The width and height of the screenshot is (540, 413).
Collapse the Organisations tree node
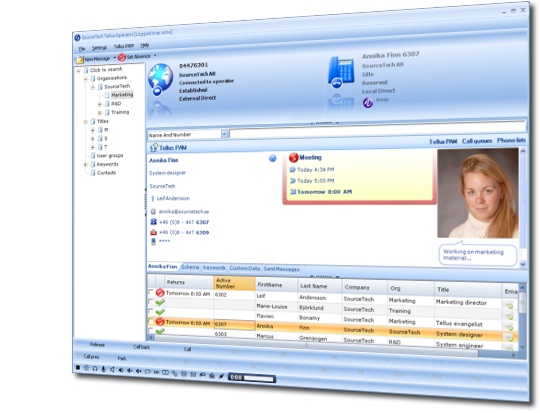(86, 79)
